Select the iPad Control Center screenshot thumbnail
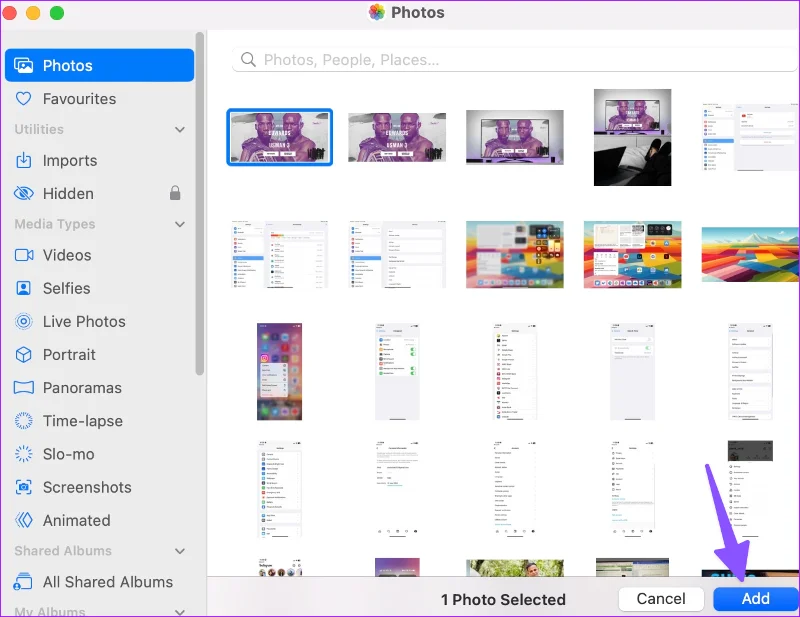800x617 pixels. click(x=515, y=255)
